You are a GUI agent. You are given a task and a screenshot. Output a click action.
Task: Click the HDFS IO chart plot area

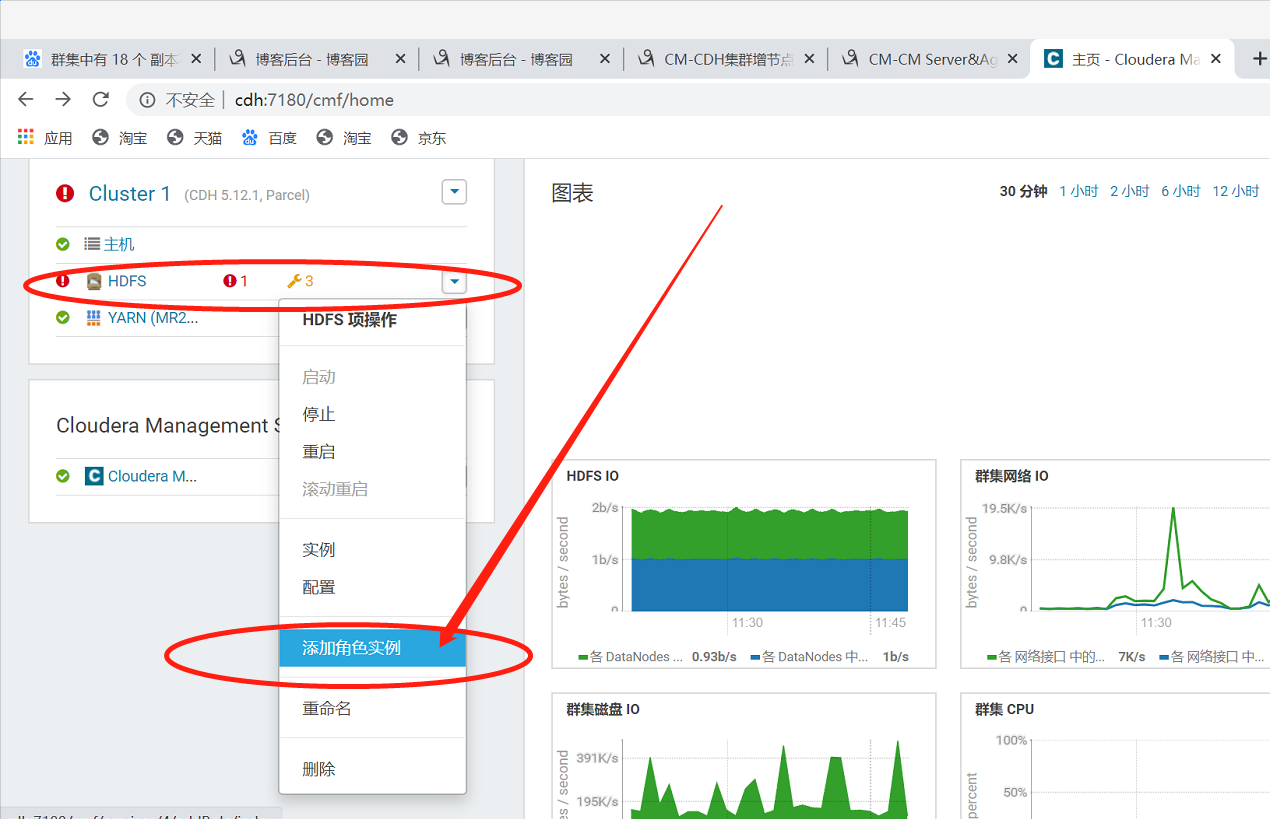coord(769,559)
